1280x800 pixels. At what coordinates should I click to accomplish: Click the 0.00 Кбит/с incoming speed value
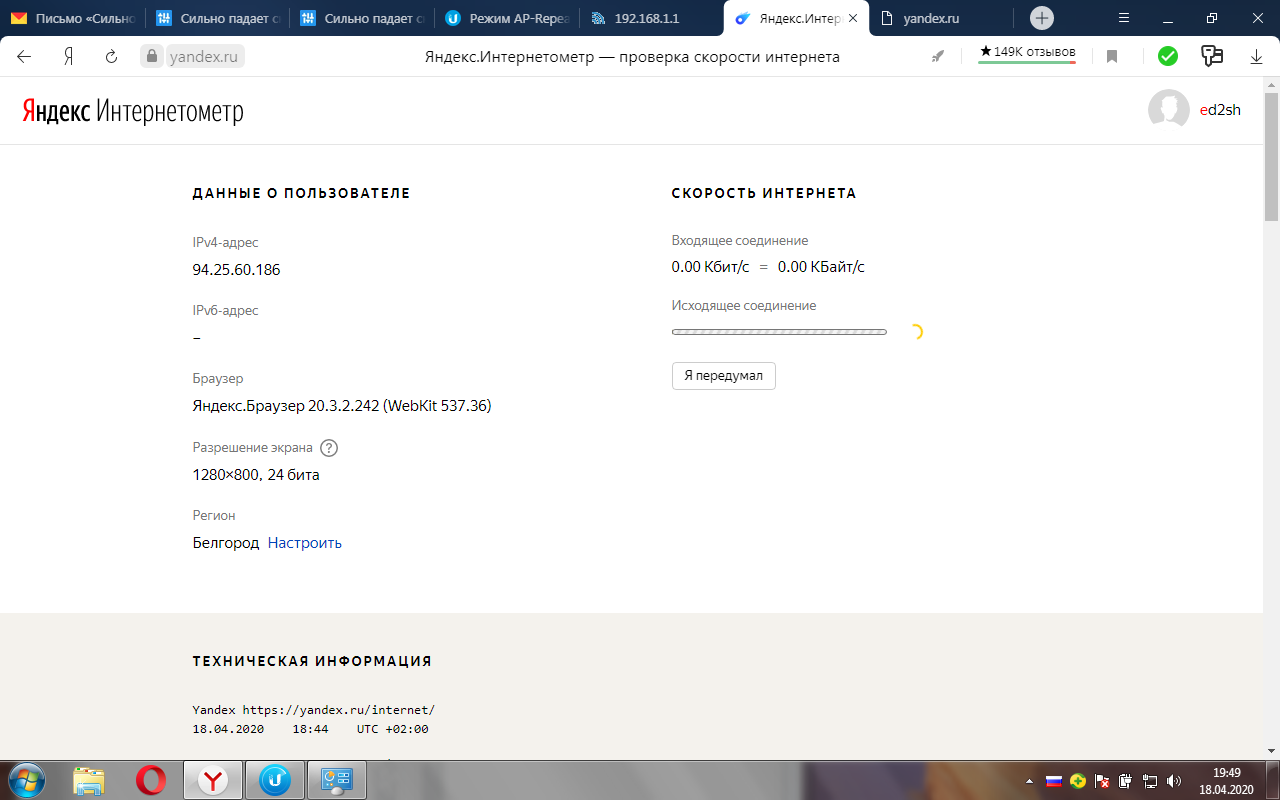pyautogui.click(x=710, y=267)
